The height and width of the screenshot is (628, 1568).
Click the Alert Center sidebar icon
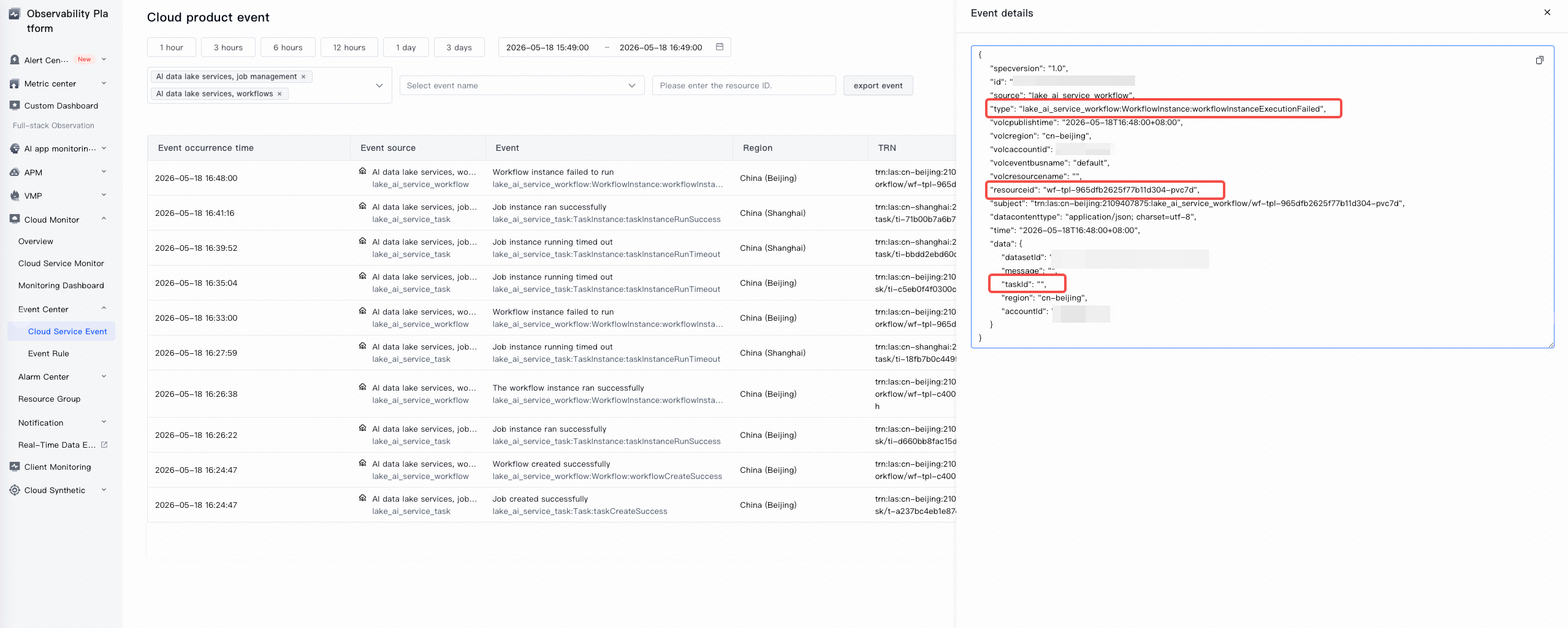[15, 59]
